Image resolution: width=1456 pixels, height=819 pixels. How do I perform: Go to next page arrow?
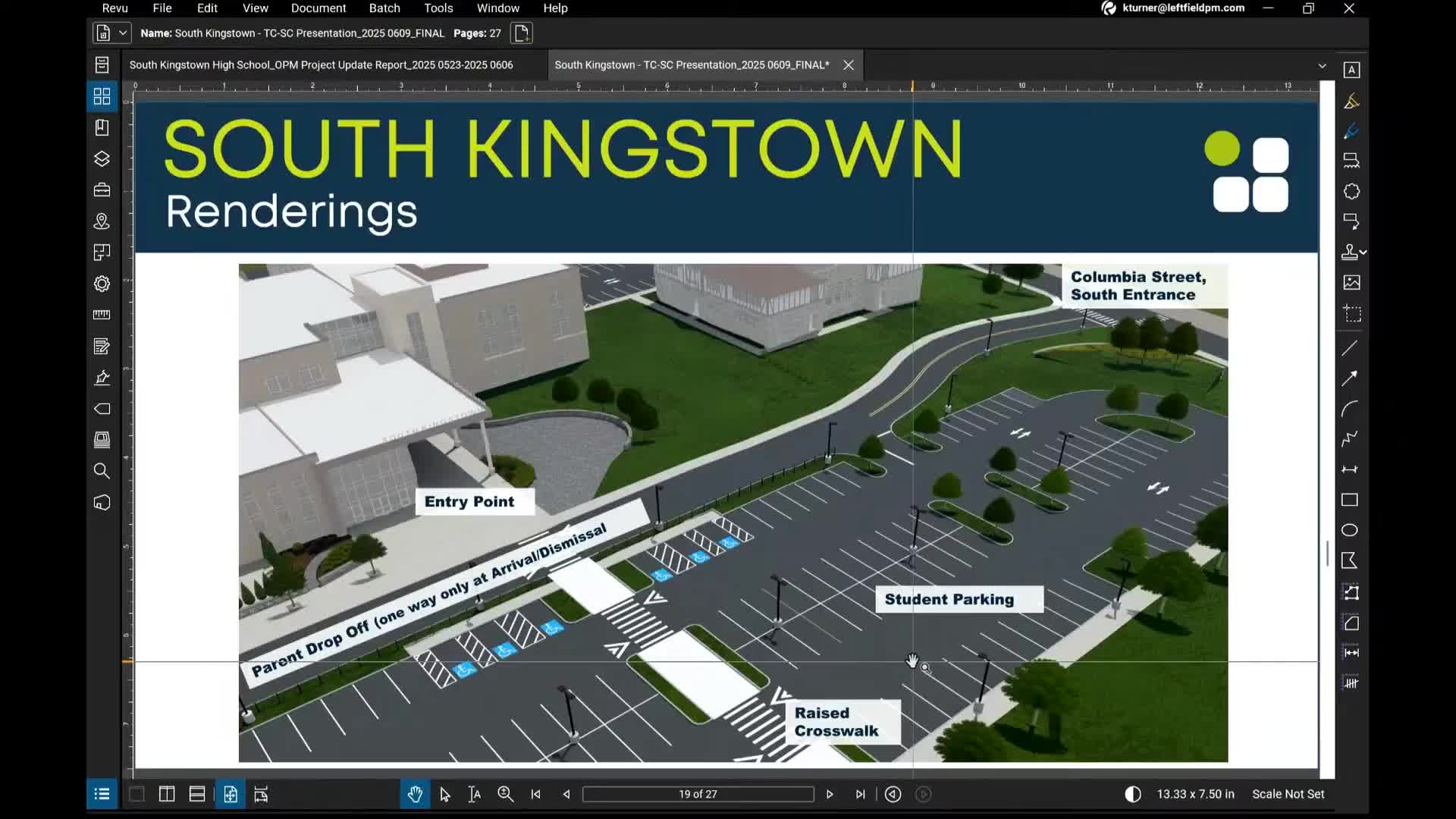pos(830,794)
